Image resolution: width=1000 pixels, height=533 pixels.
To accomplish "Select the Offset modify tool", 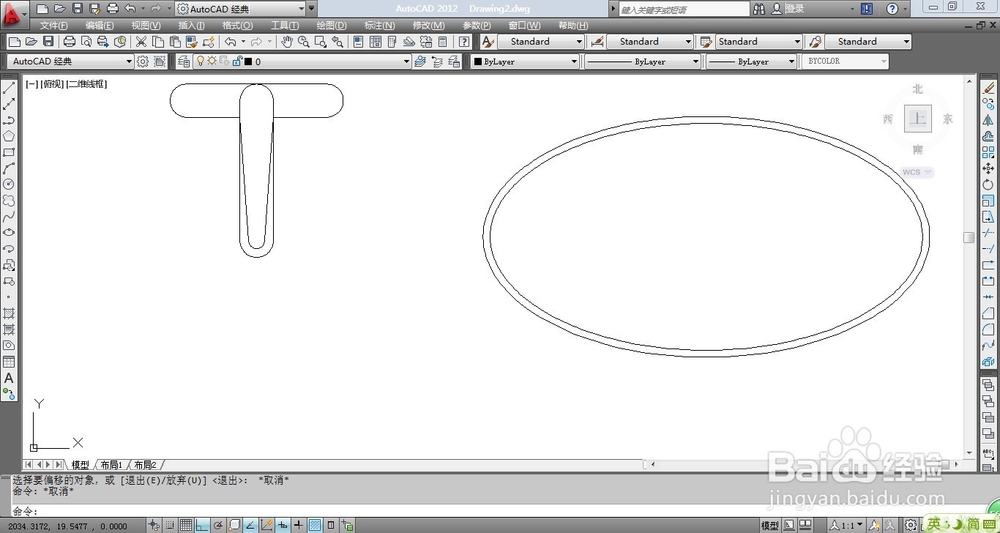I will tap(988, 136).
